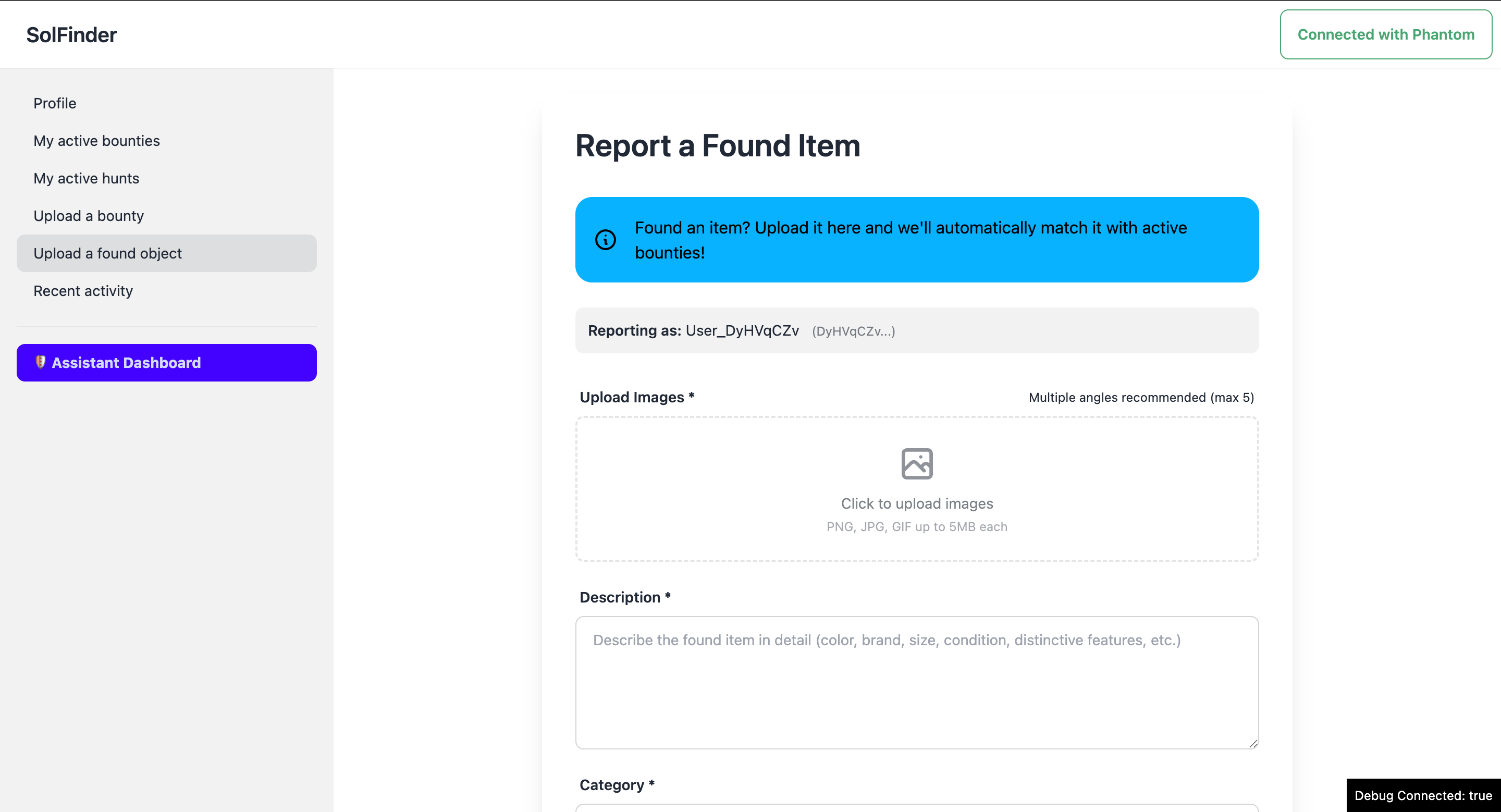The image size is (1501, 812).
Task: Click the Debug Connected status badge
Action: [1422, 795]
